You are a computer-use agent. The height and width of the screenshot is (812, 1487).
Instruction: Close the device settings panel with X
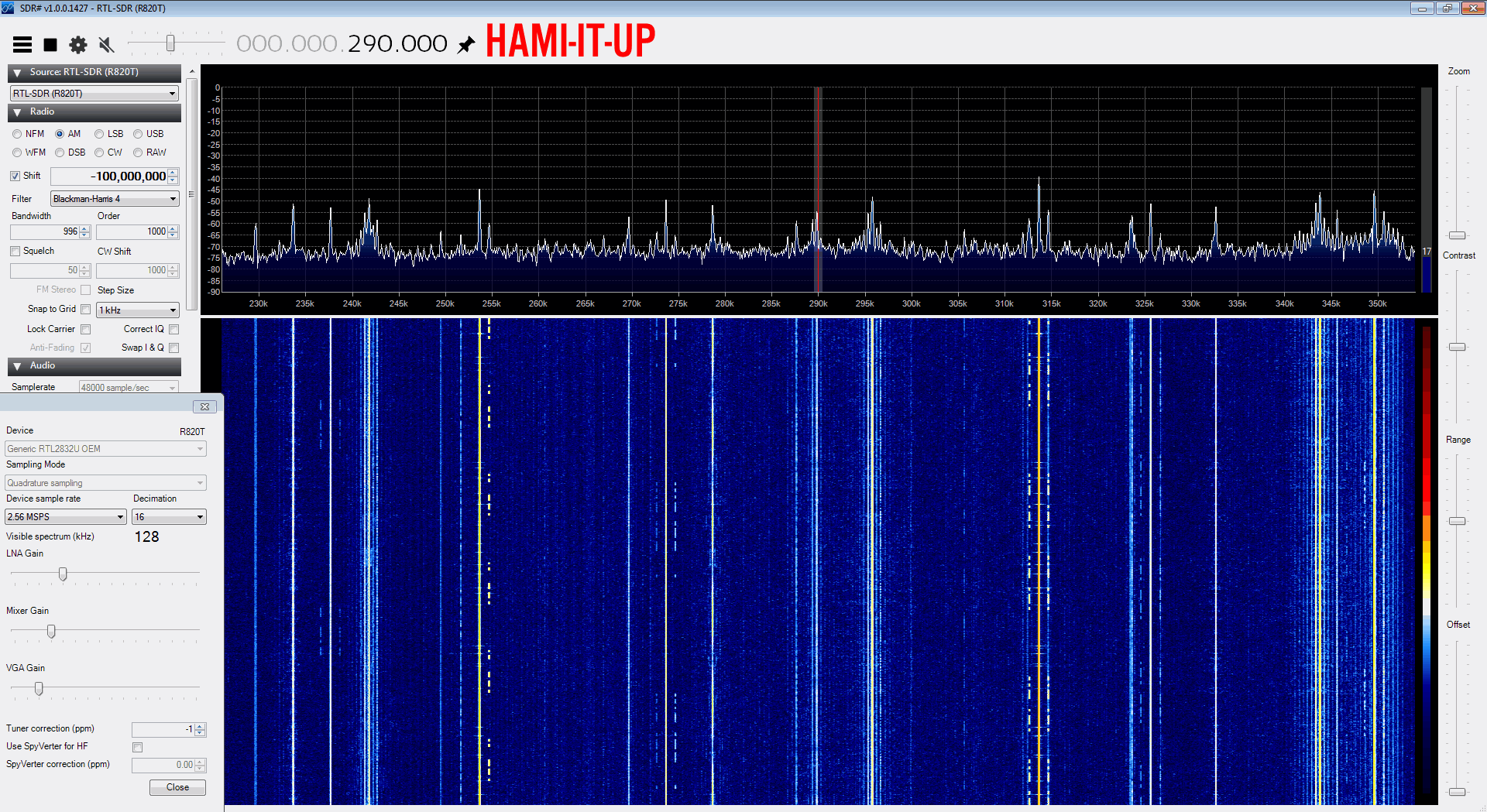204,406
